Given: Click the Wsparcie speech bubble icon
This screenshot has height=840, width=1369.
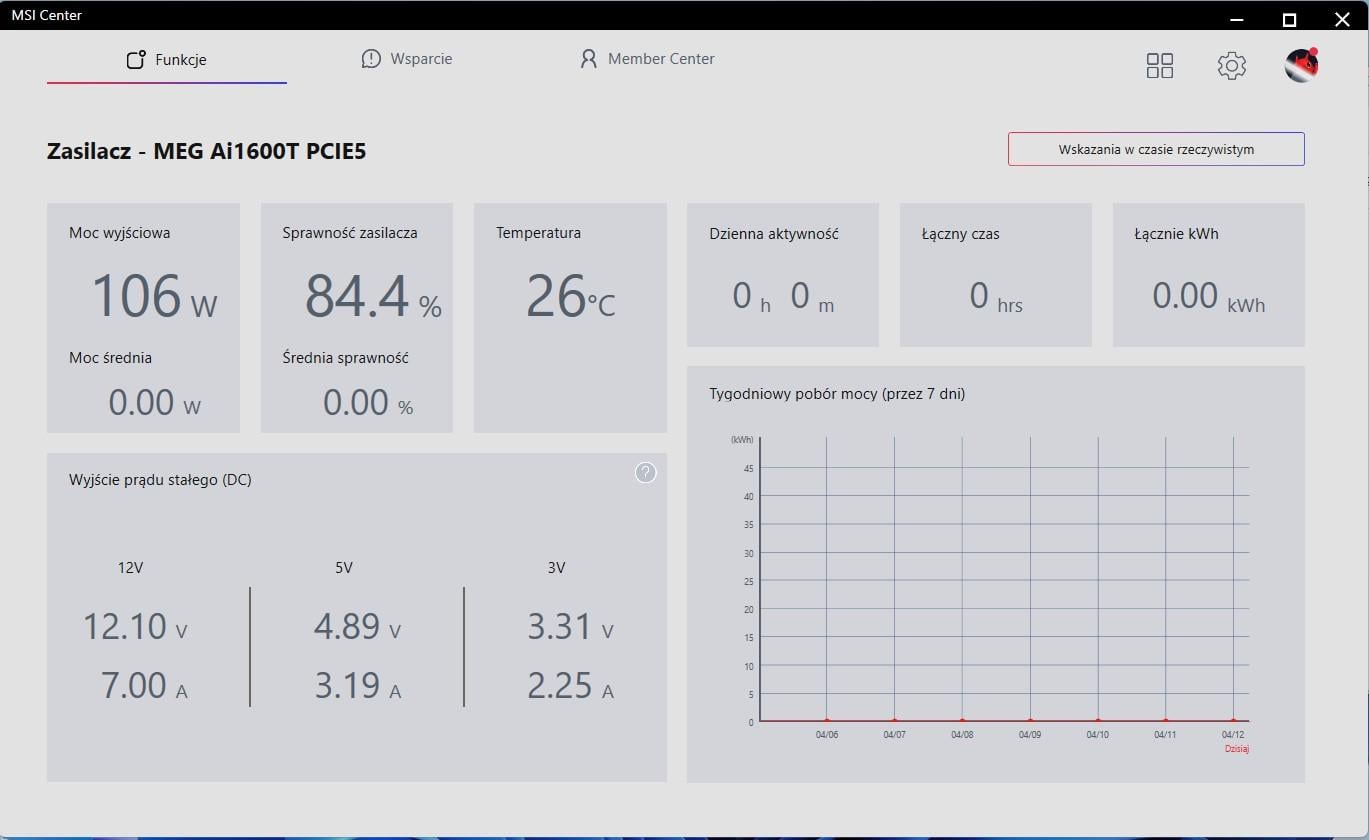Looking at the screenshot, I should pyautogui.click(x=371, y=59).
